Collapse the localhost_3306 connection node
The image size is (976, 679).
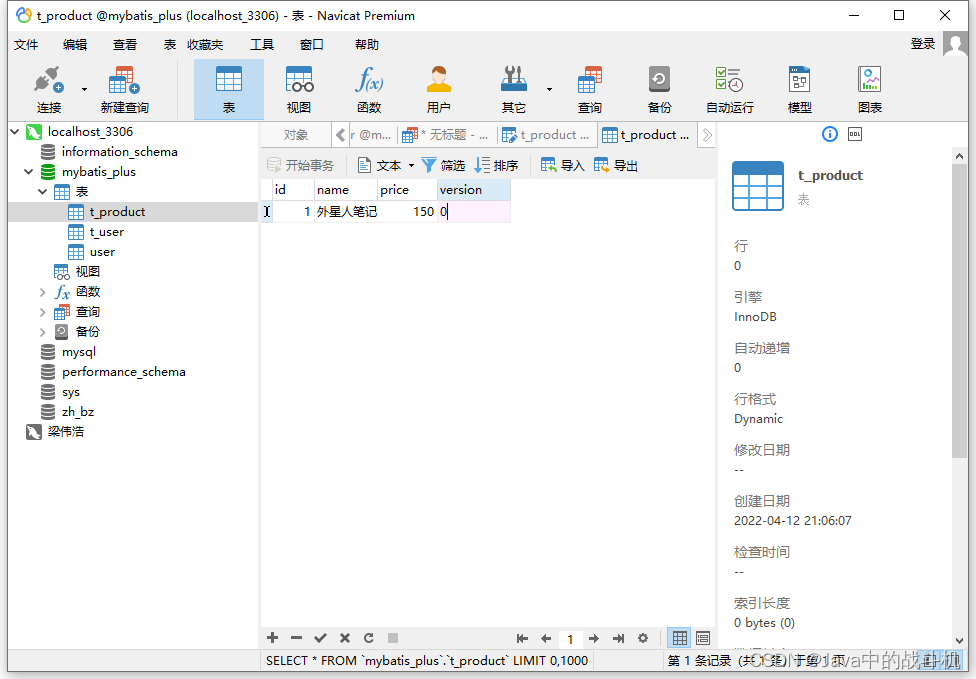(x=15, y=132)
